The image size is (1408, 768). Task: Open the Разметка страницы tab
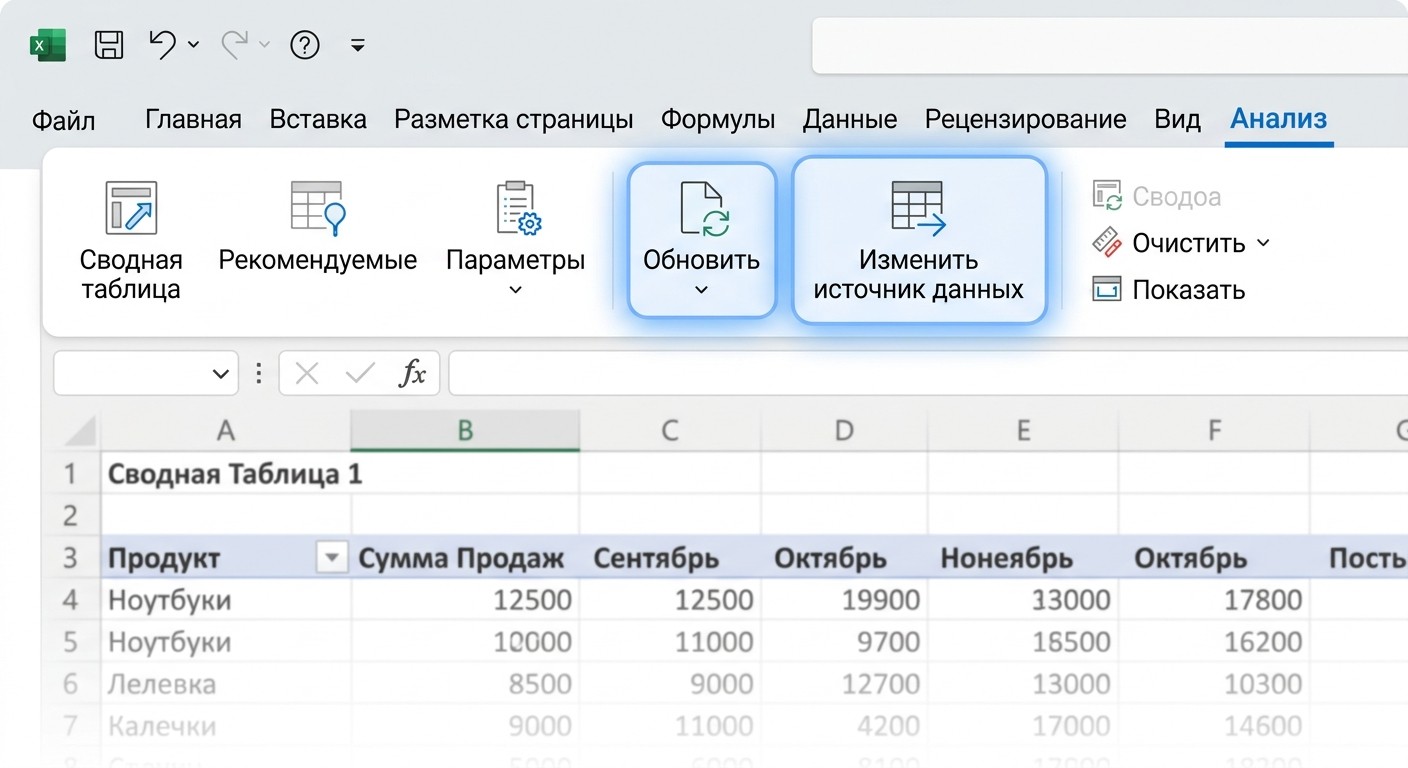(514, 119)
